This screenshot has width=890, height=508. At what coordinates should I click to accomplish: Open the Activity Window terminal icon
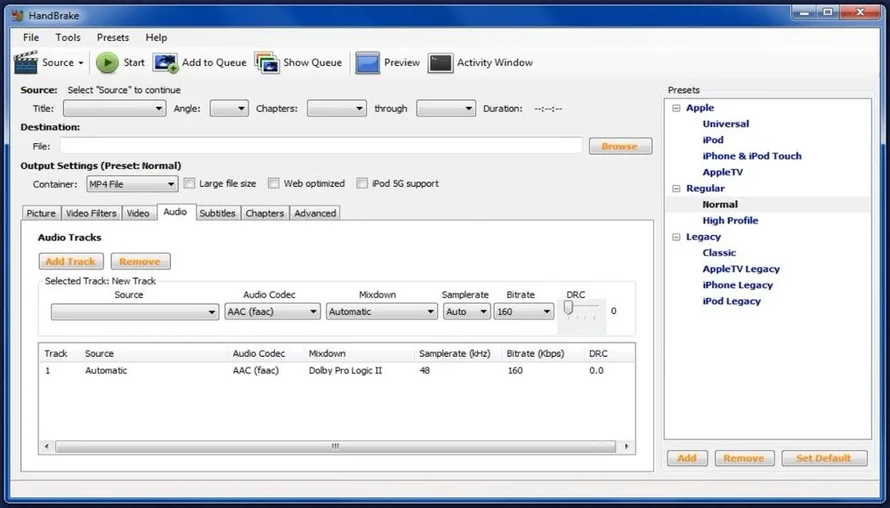pos(440,63)
